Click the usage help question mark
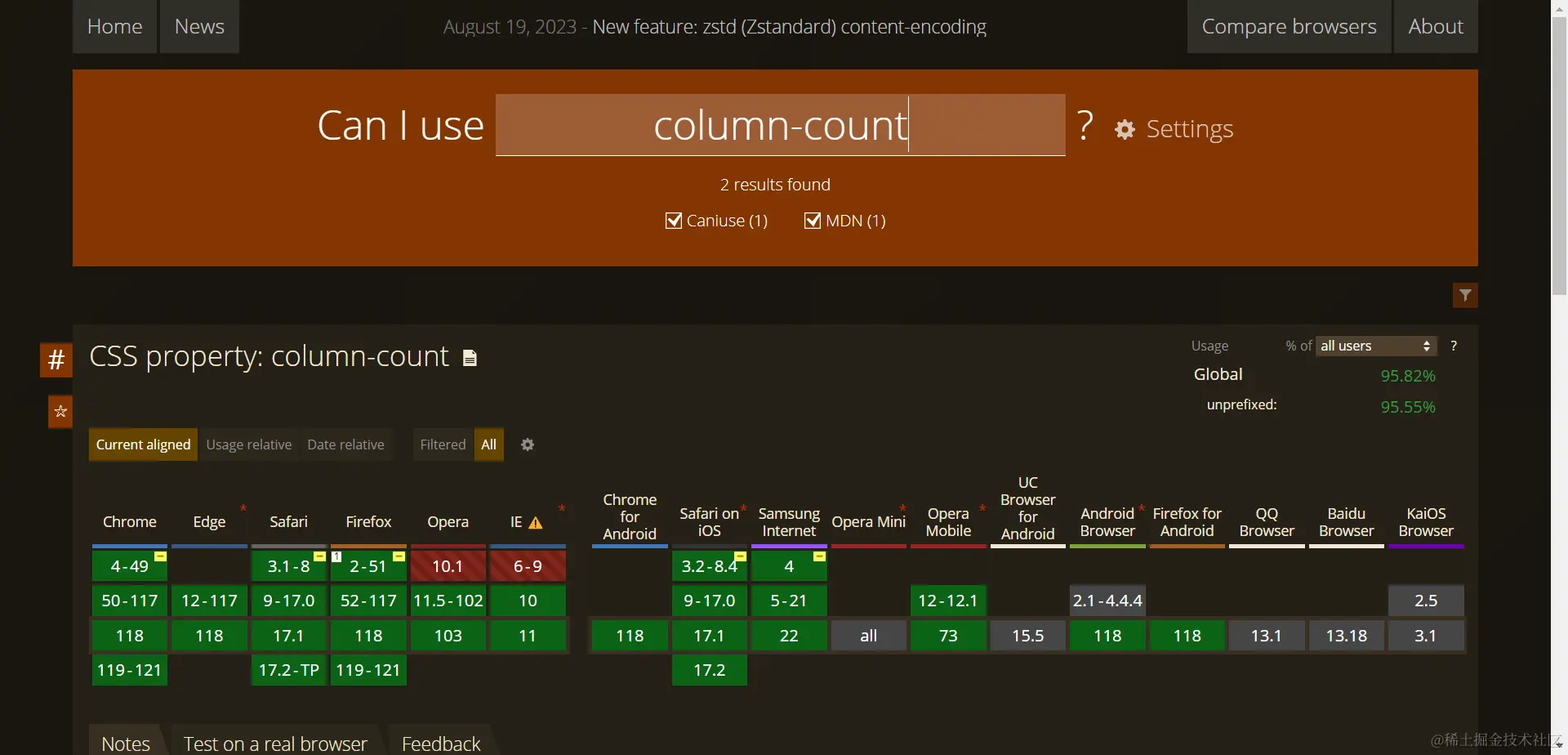This screenshot has height=755, width=1568. (1454, 346)
